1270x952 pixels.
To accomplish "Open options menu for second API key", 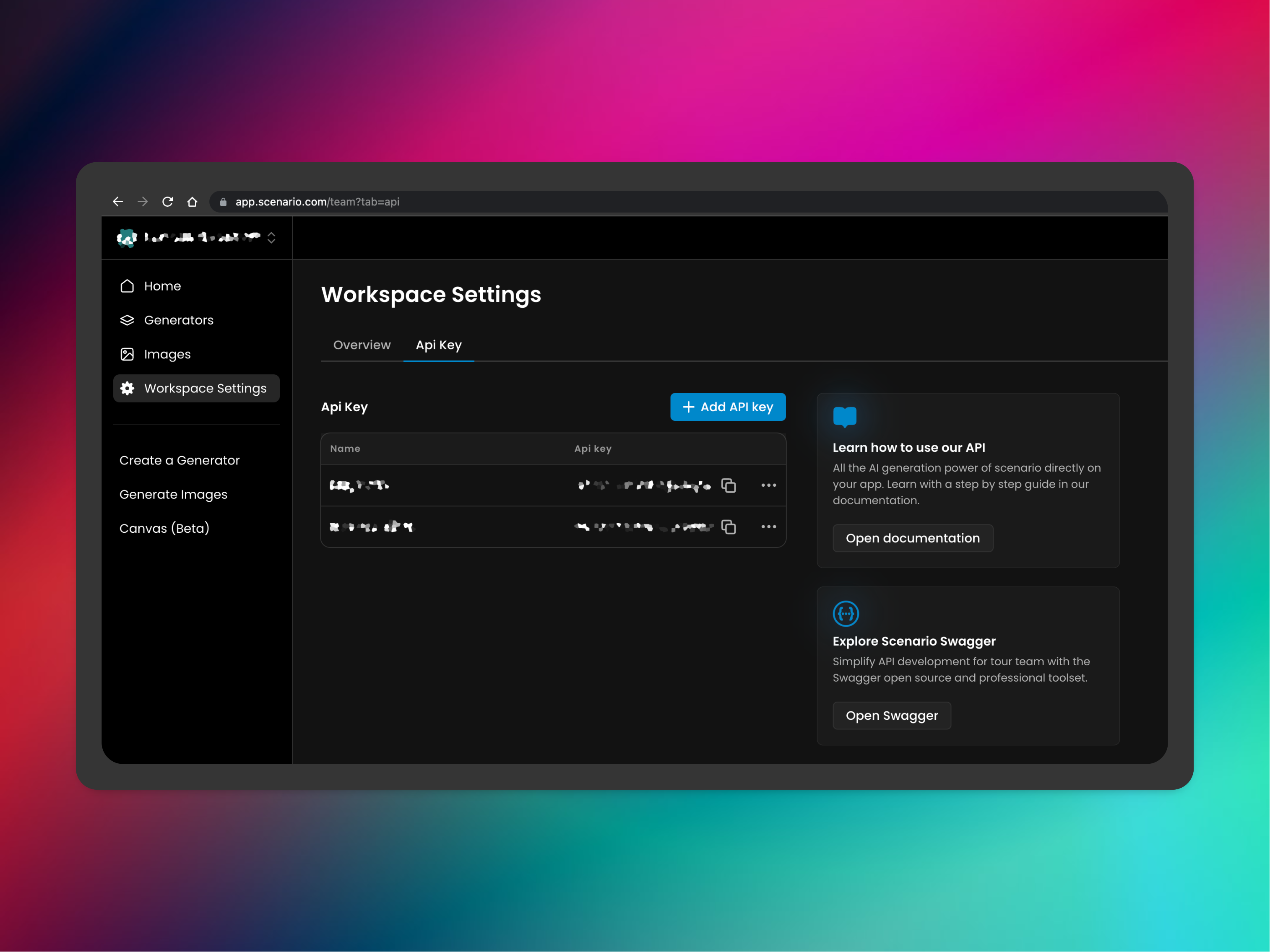I will click(768, 527).
